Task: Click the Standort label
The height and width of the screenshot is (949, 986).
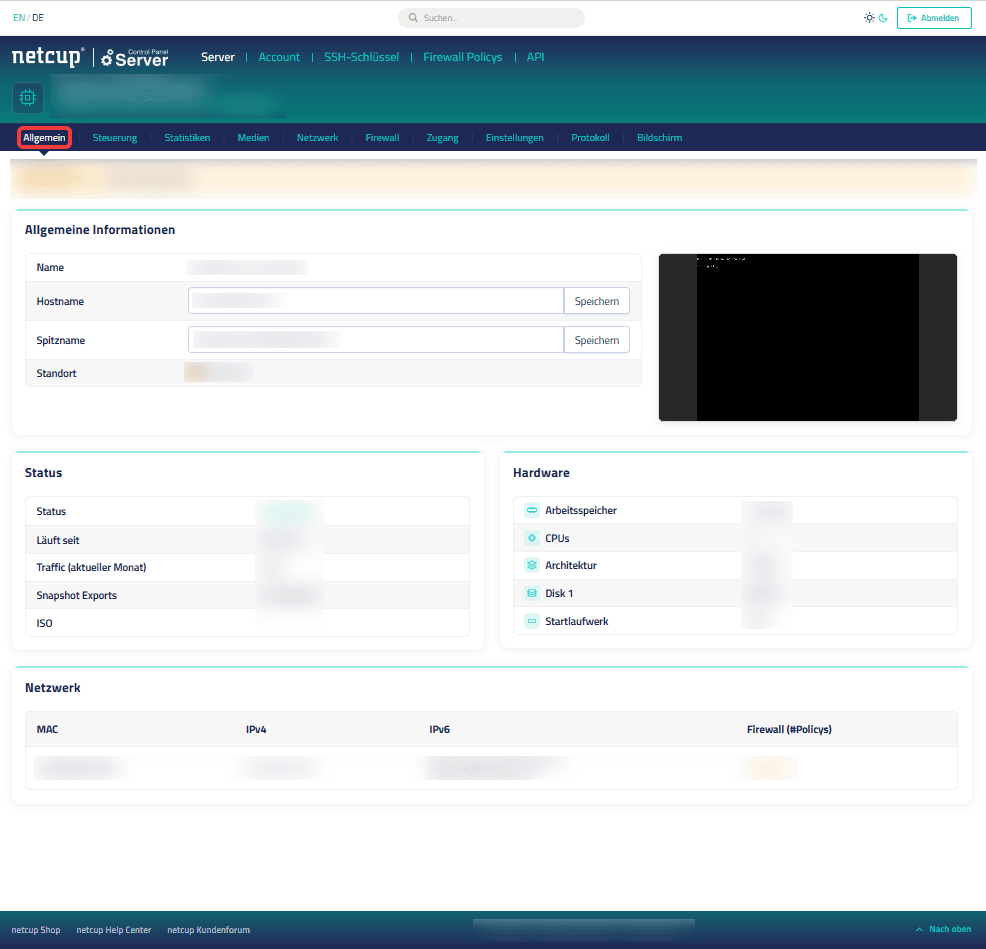Action: tap(57, 373)
